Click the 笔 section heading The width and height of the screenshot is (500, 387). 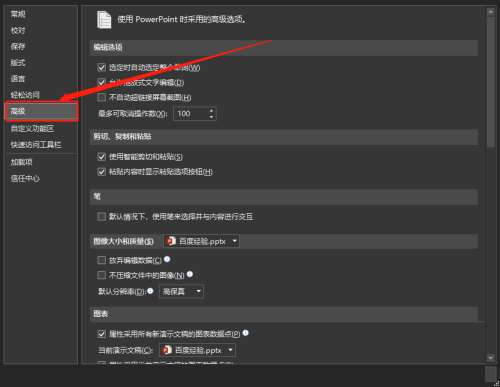click(97, 196)
